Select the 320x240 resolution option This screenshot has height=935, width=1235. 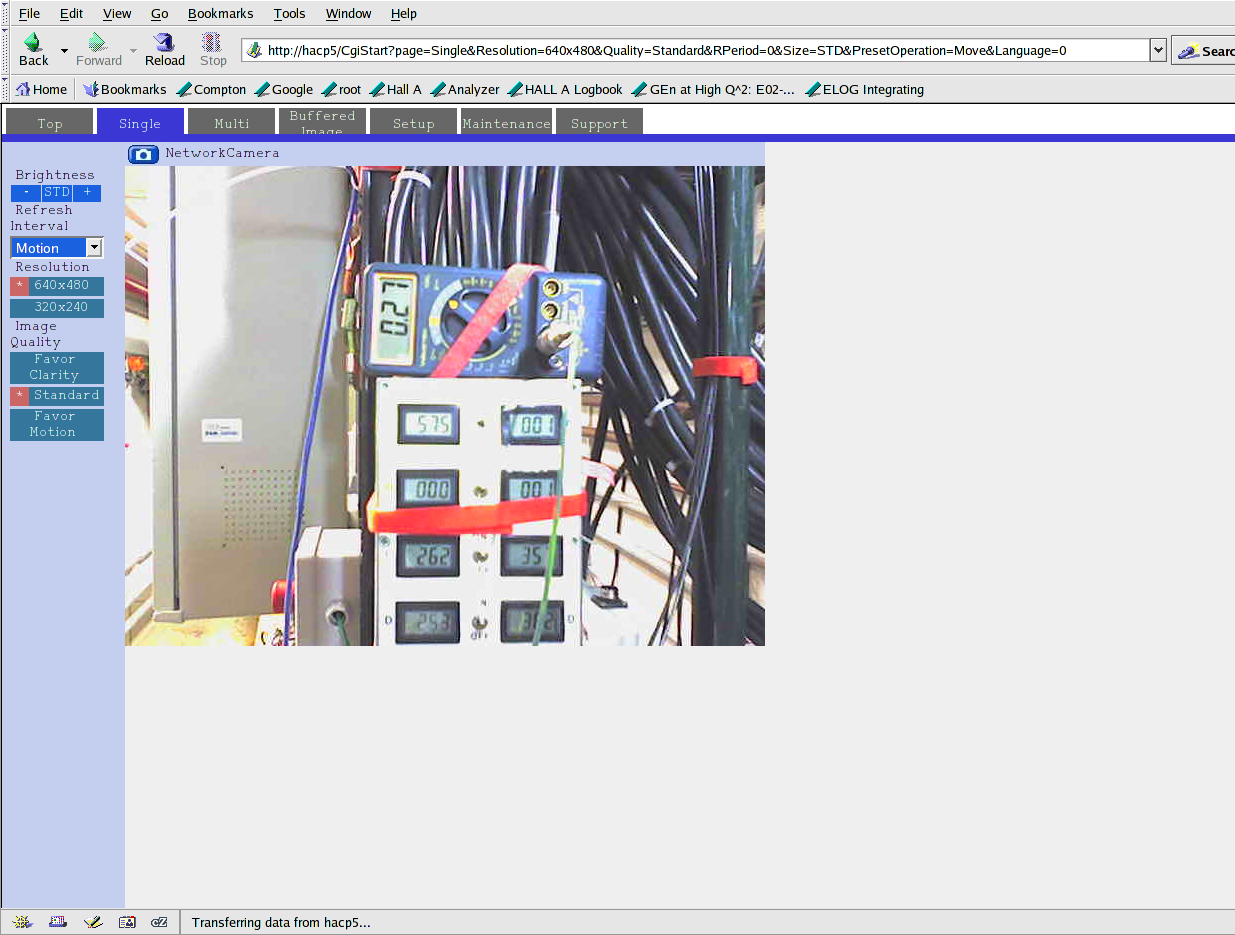(57, 308)
